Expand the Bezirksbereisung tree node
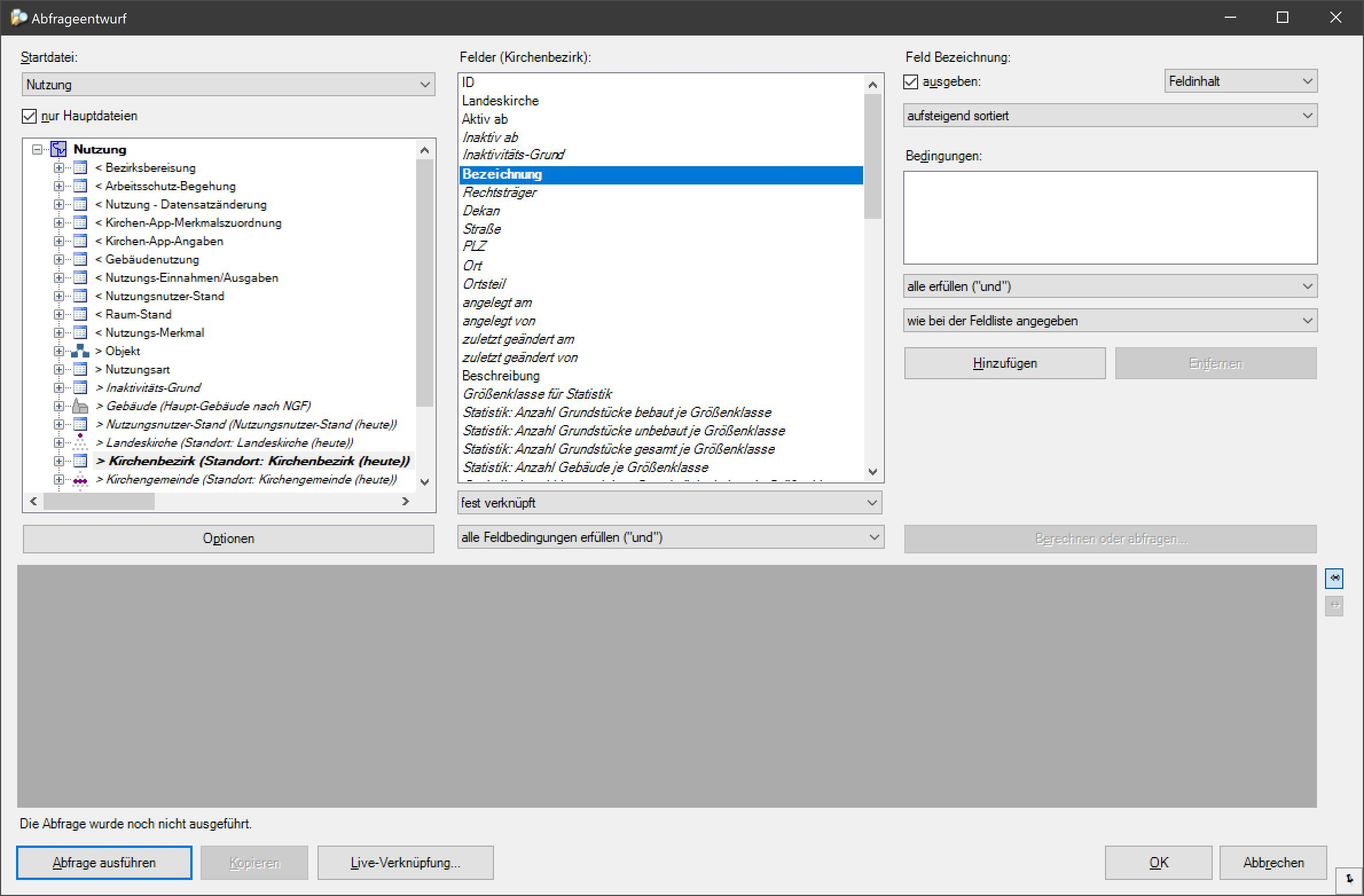This screenshot has width=1364, height=896. [x=58, y=168]
